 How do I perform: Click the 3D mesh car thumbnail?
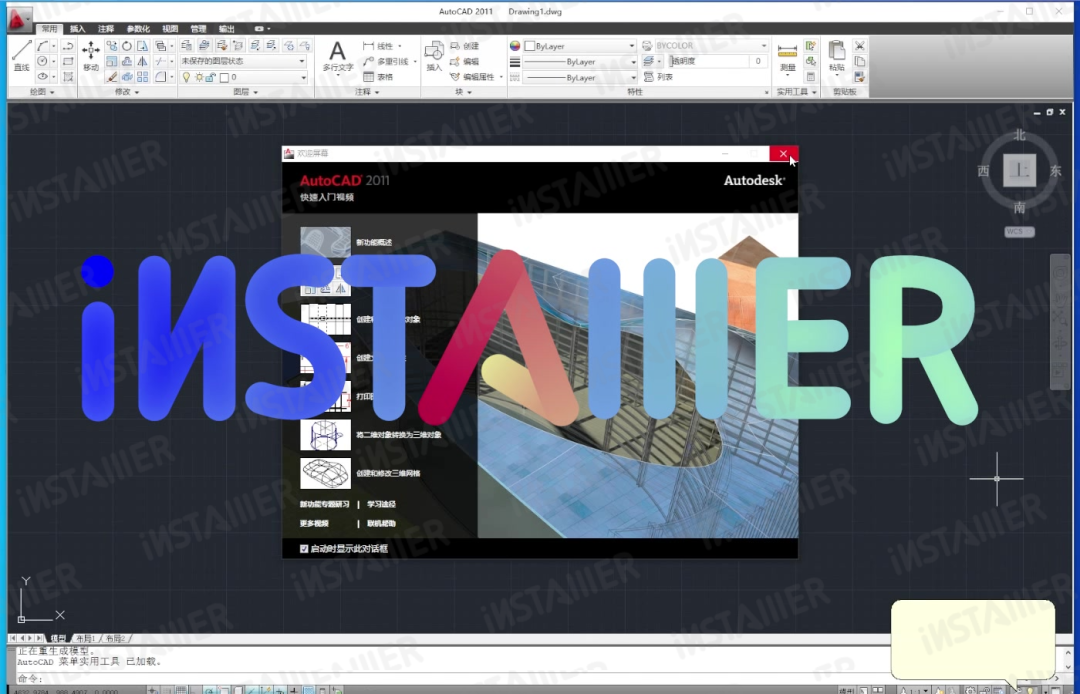click(x=326, y=473)
